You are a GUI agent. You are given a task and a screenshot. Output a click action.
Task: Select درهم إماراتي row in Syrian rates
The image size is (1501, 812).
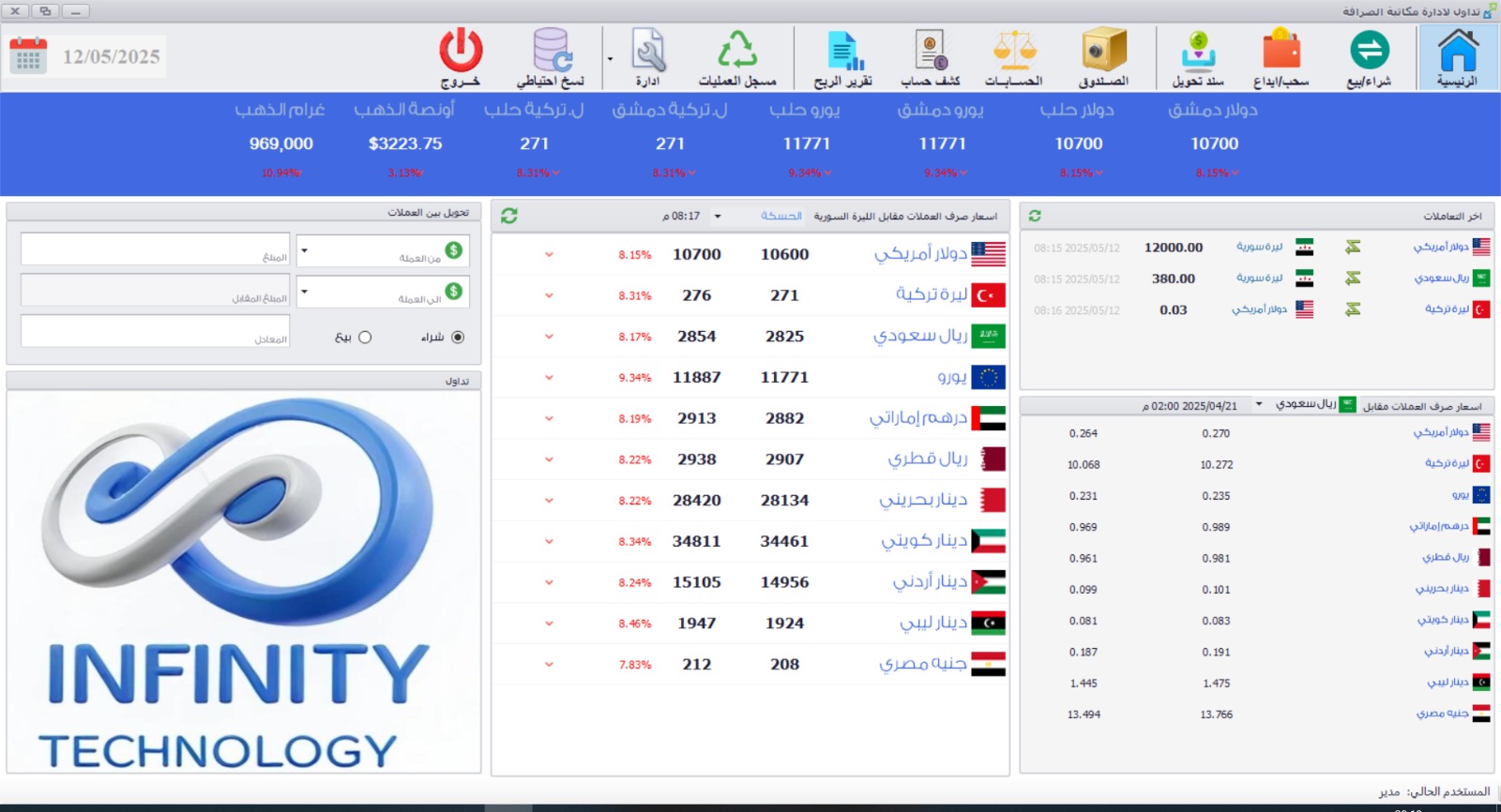point(750,418)
